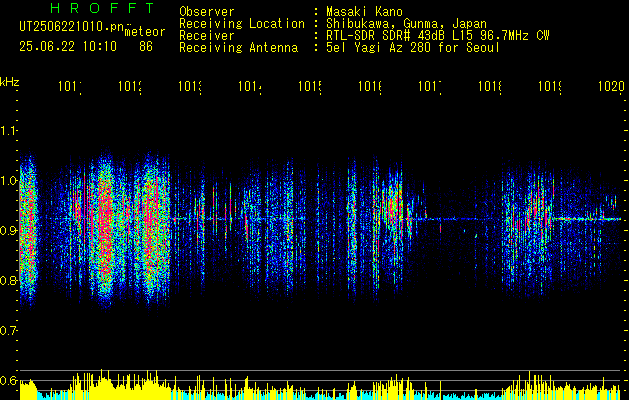The image size is (629, 400).
Task: Select the filename UT2506221010.pn
Action: pos(72,27)
